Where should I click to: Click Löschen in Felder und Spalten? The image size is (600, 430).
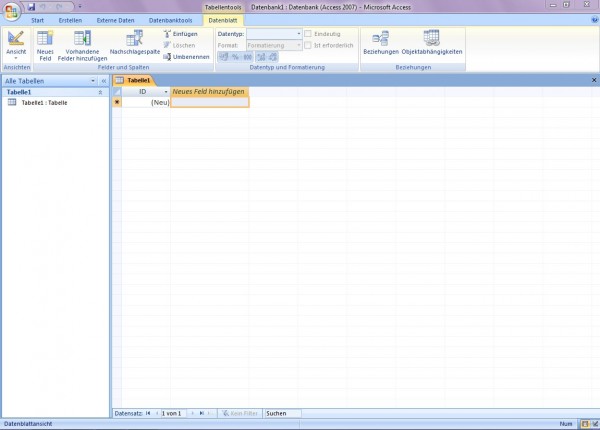tap(179, 45)
